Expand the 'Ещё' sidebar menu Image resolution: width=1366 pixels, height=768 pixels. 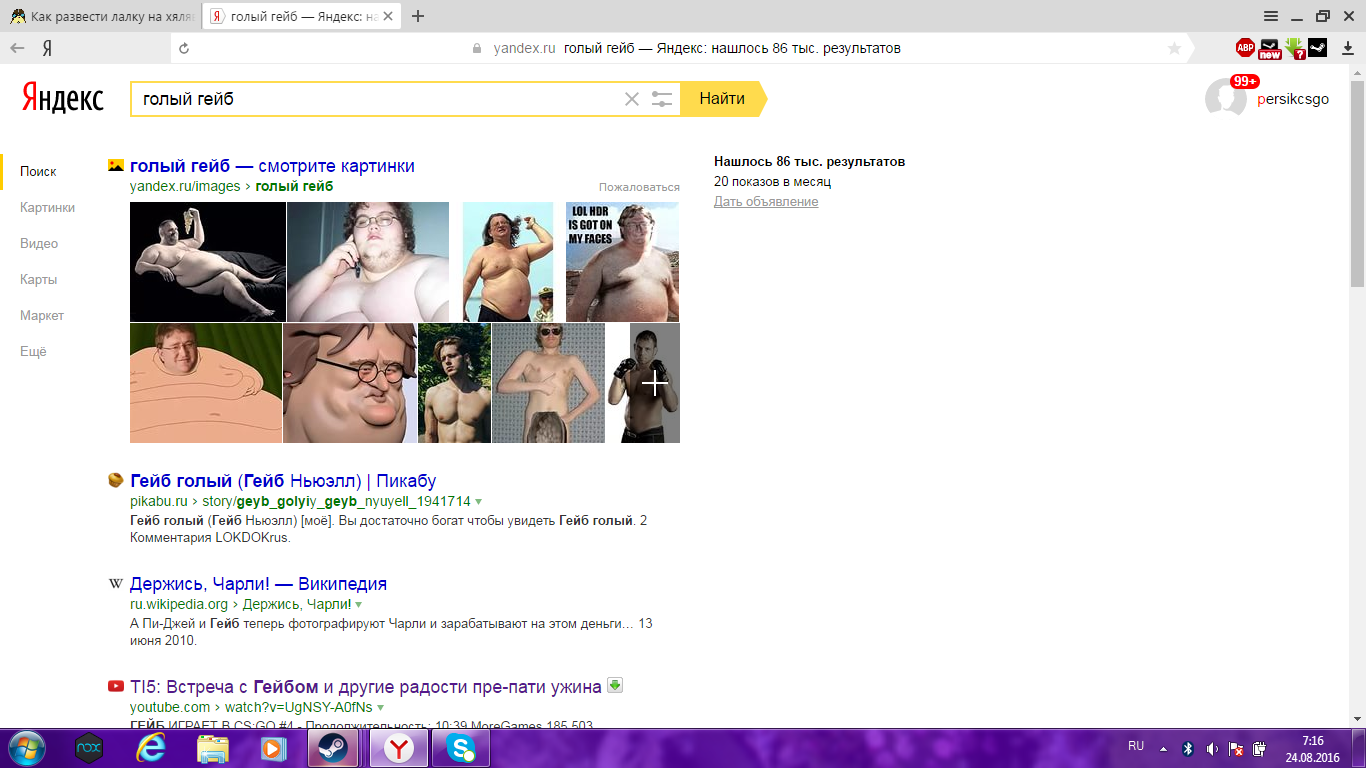tap(33, 352)
